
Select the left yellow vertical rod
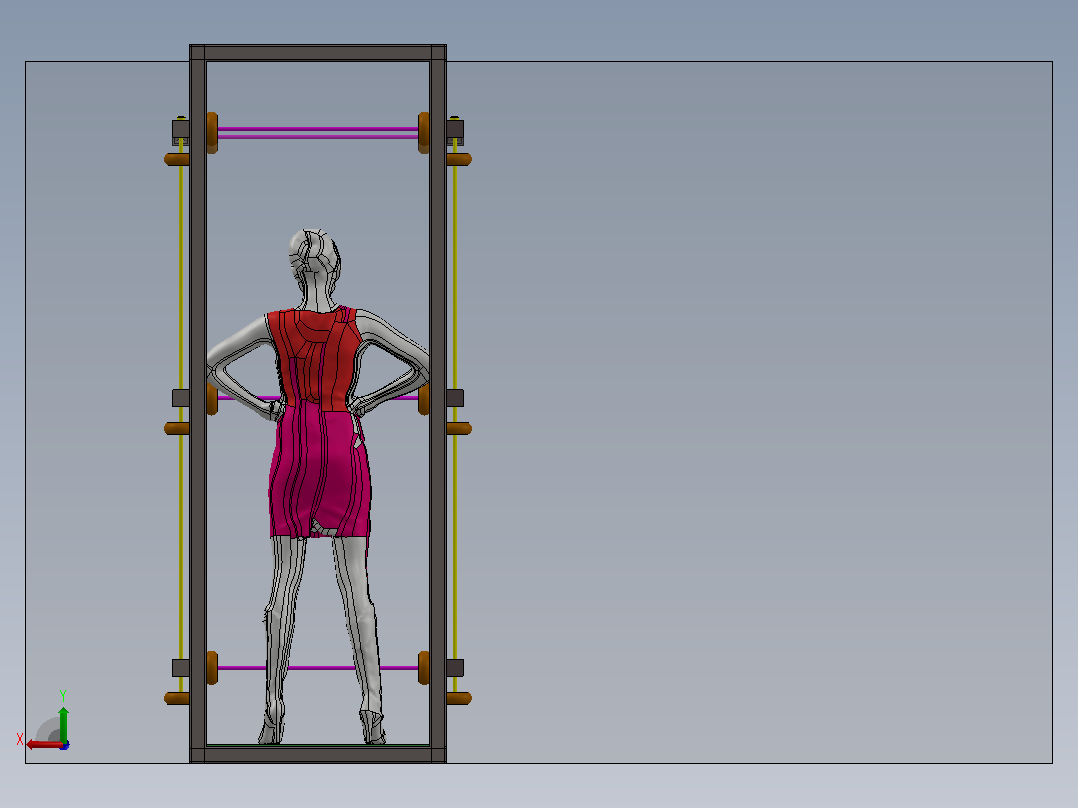coord(182,413)
